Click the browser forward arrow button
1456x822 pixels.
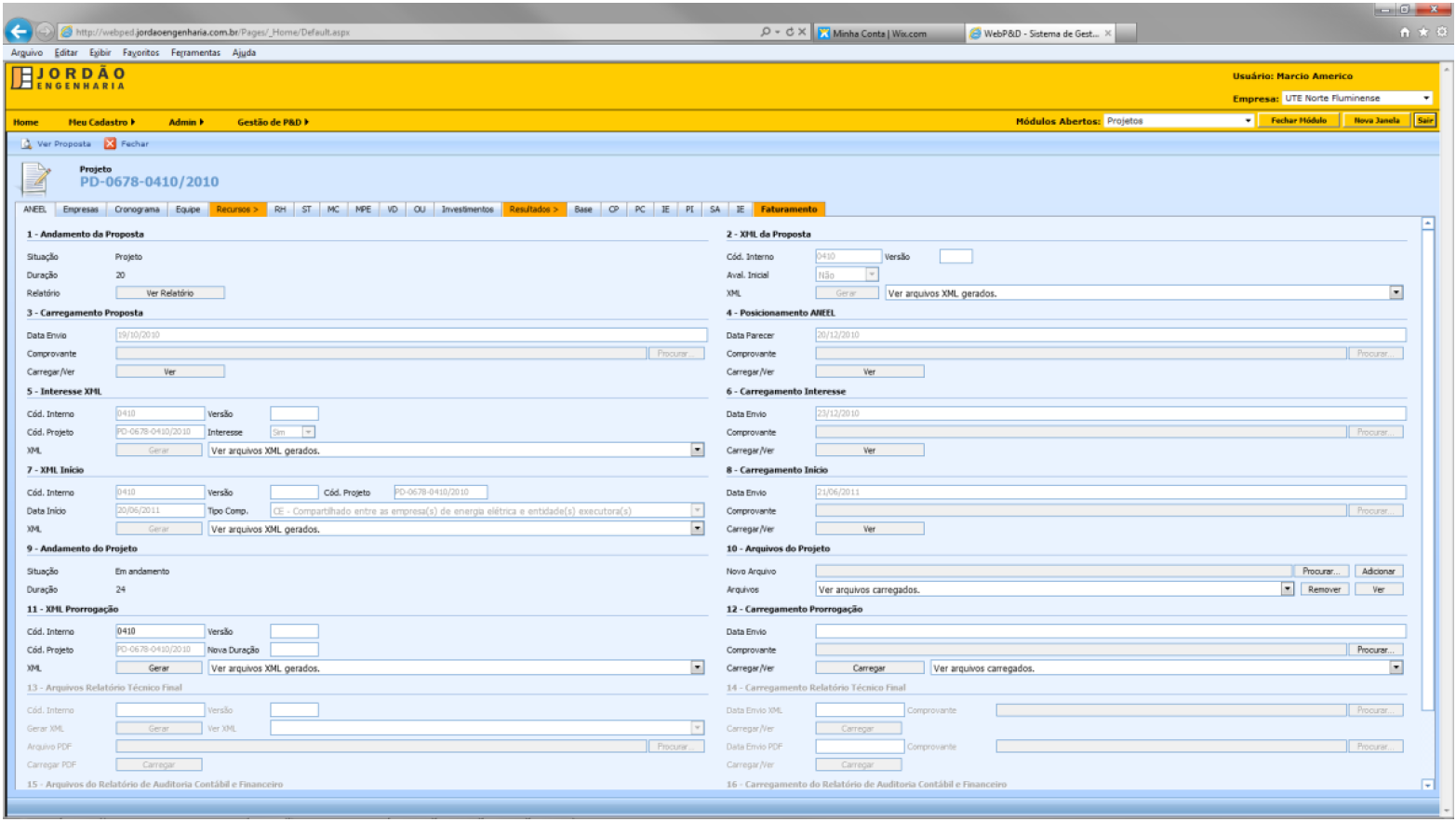pos(45,32)
